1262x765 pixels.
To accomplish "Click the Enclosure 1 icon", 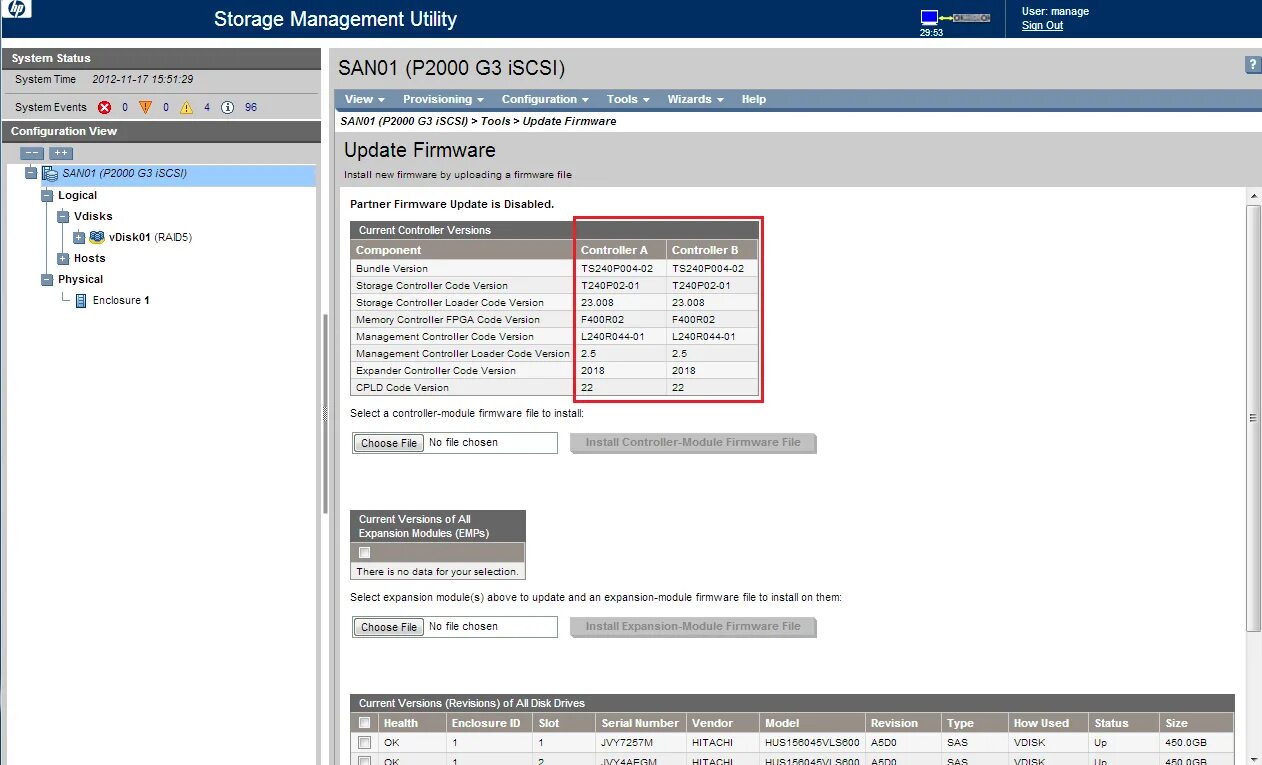I will coord(81,300).
